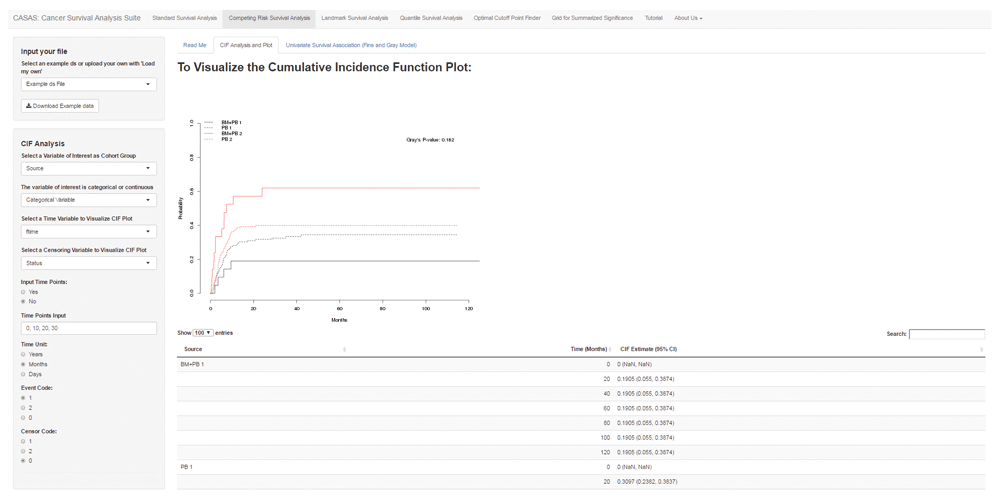Set Event Code to 2
Viewport: 1000px width, 503px height.
tap(24, 408)
